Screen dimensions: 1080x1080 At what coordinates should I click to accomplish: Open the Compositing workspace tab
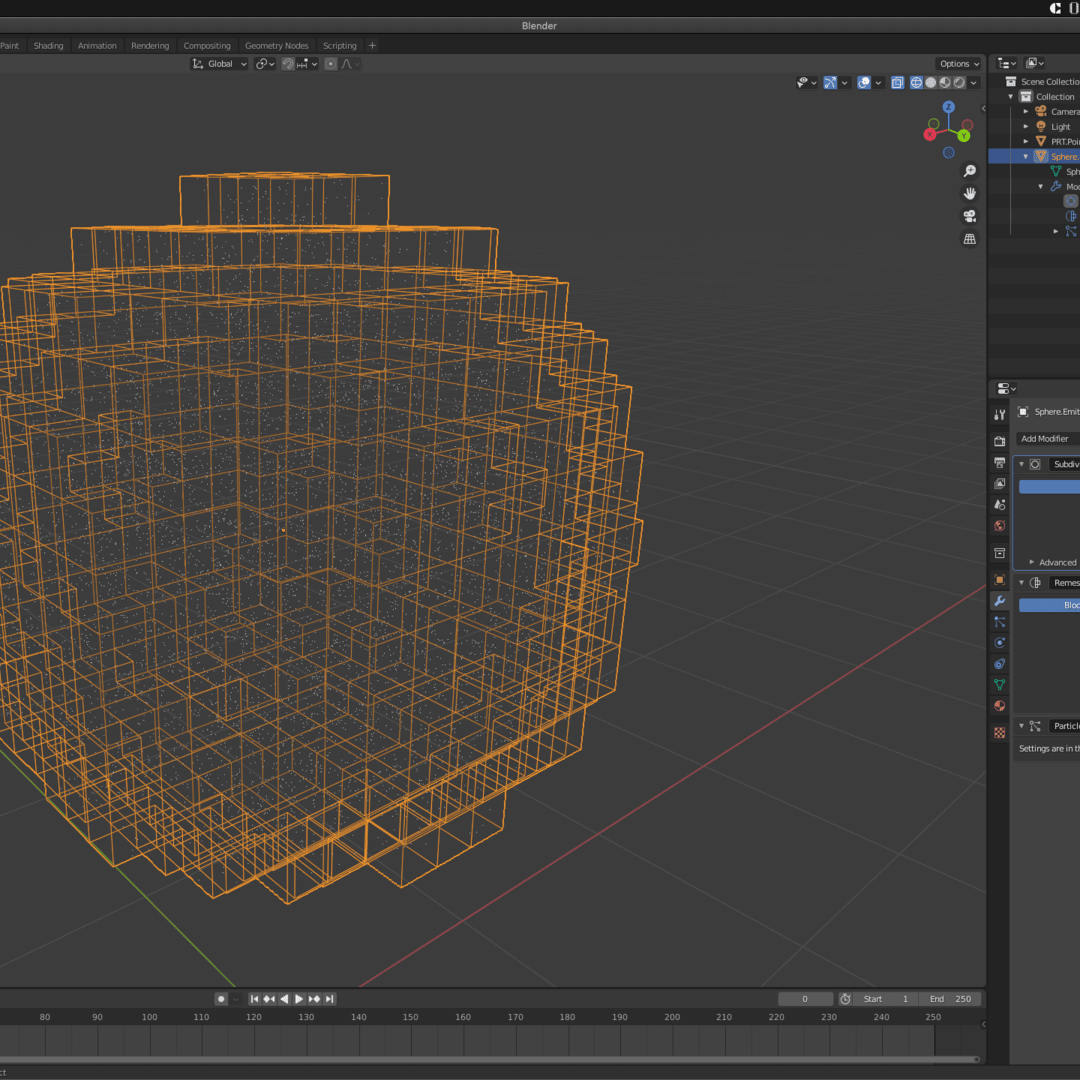click(x=207, y=46)
